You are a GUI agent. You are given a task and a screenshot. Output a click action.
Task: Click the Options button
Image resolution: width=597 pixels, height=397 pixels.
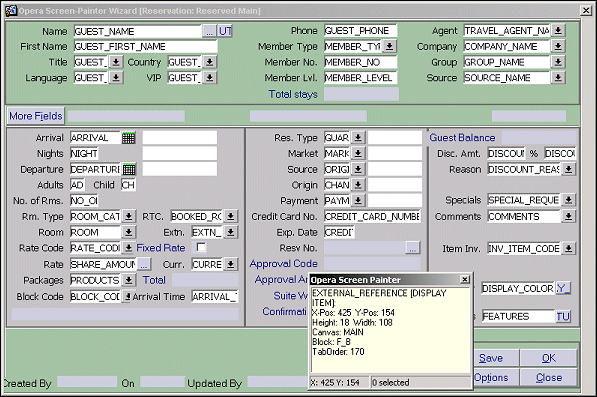[490, 378]
